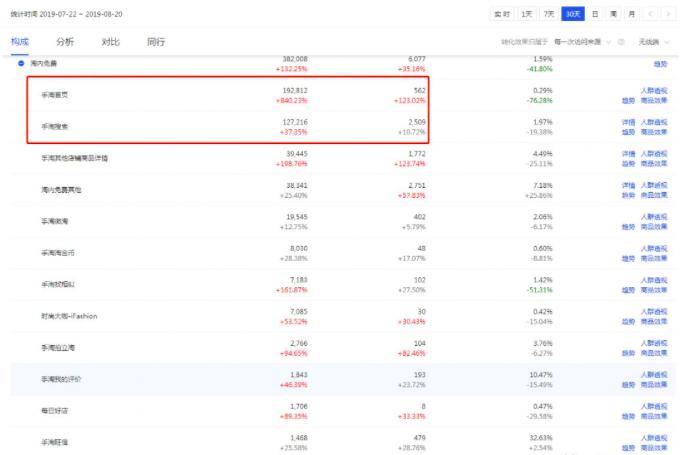
Task: Click the 淘内免费其他 source name
Action: [61, 190]
